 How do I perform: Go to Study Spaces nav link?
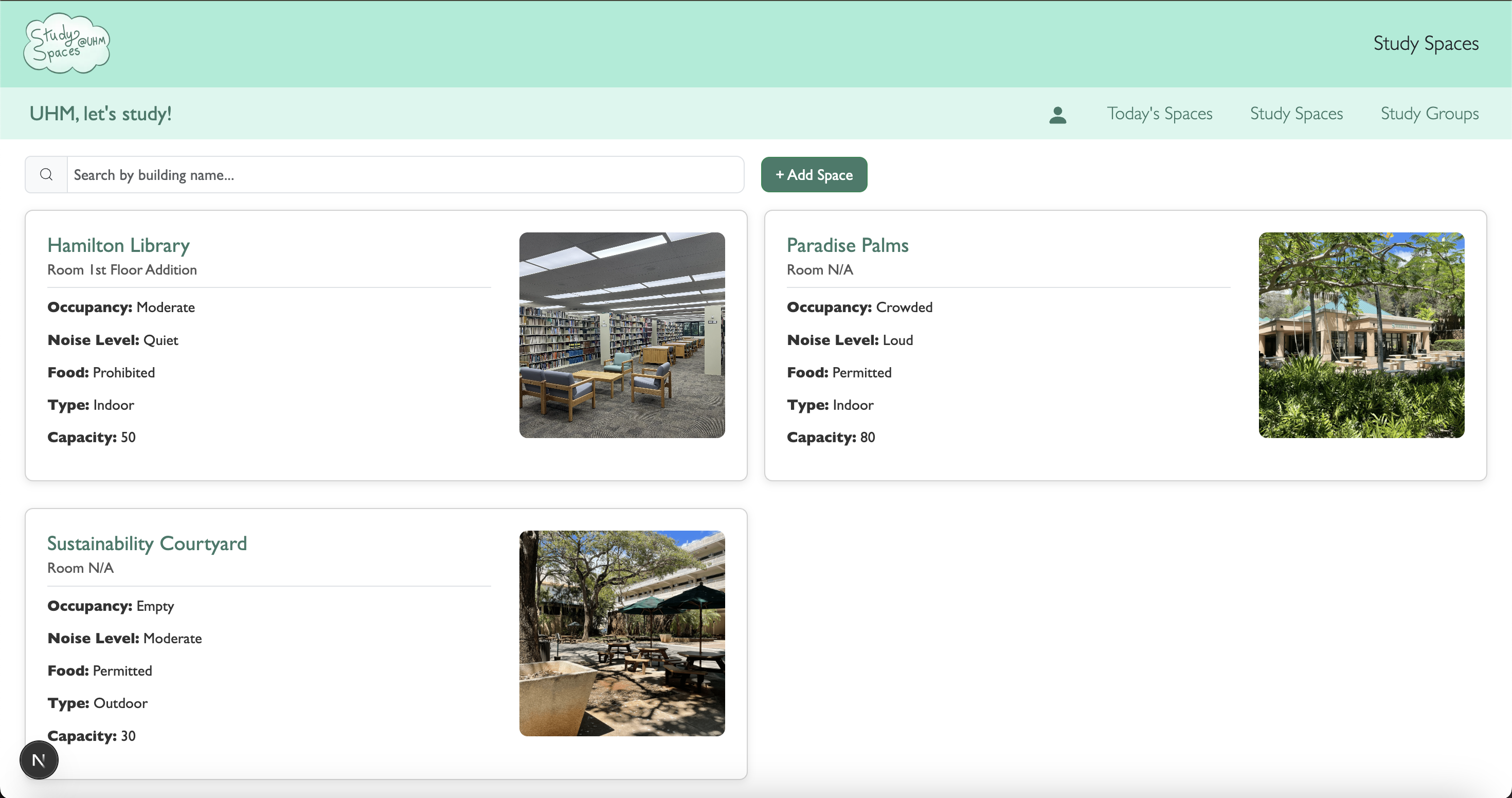pyautogui.click(x=1296, y=113)
